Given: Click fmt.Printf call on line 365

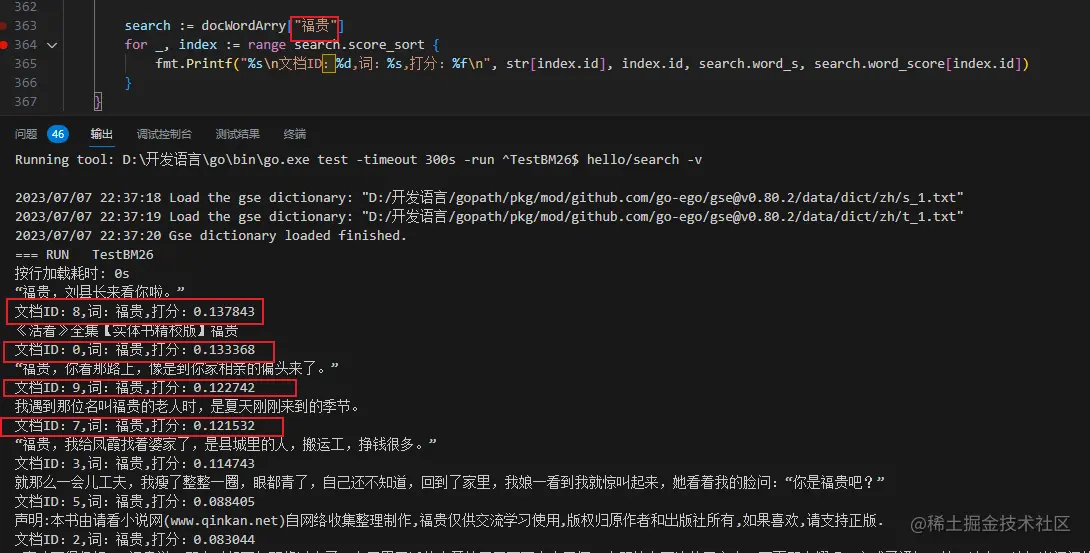Looking at the screenshot, I should click(x=193, y=63).
